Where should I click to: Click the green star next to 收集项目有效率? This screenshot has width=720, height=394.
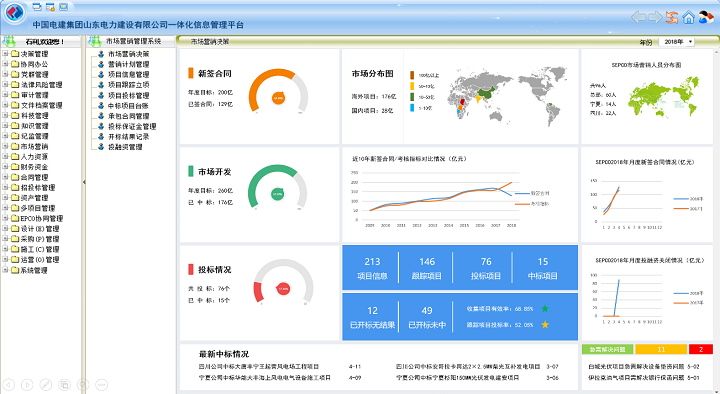coord(545,309)
